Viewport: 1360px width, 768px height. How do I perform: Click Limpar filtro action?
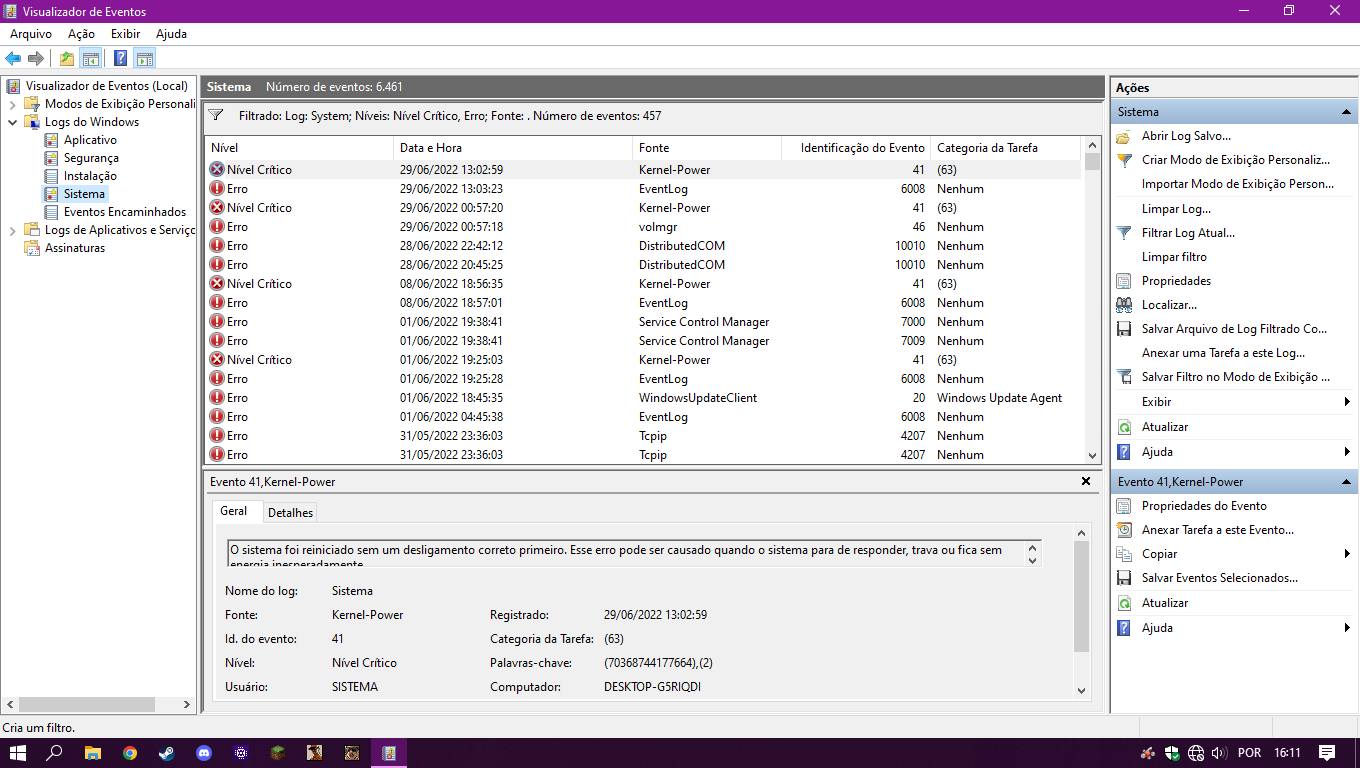tap(1174, 257)
